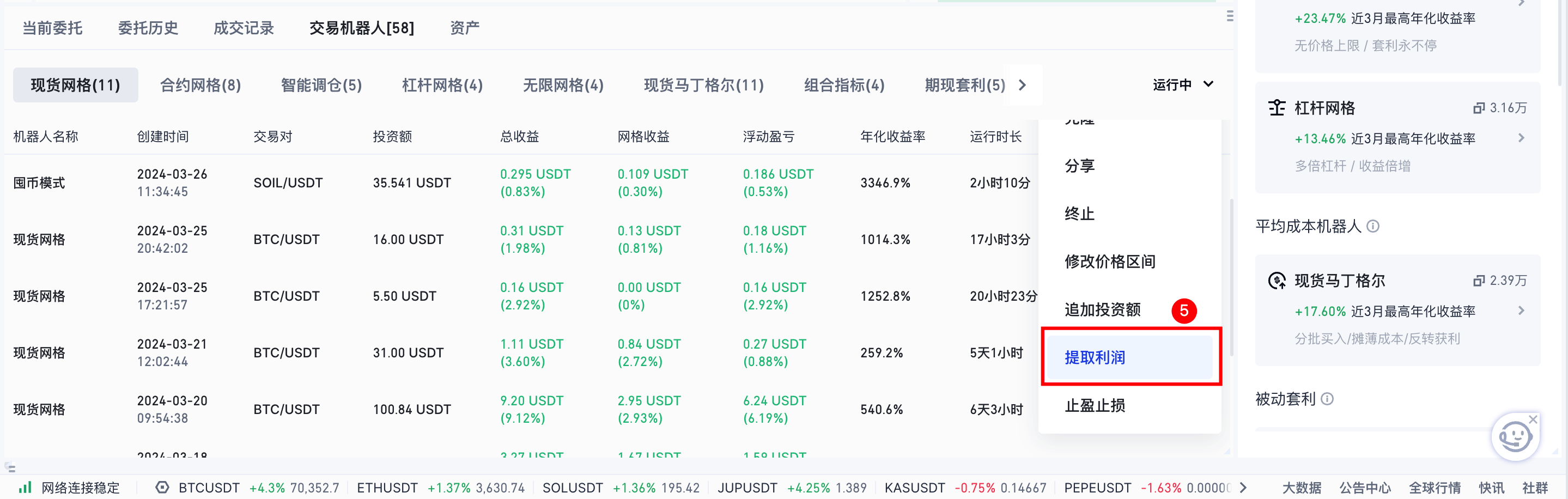1568x499 pixels.
Task: Click the copy icon next to 3.16万
Action: tap(1479, 108)
